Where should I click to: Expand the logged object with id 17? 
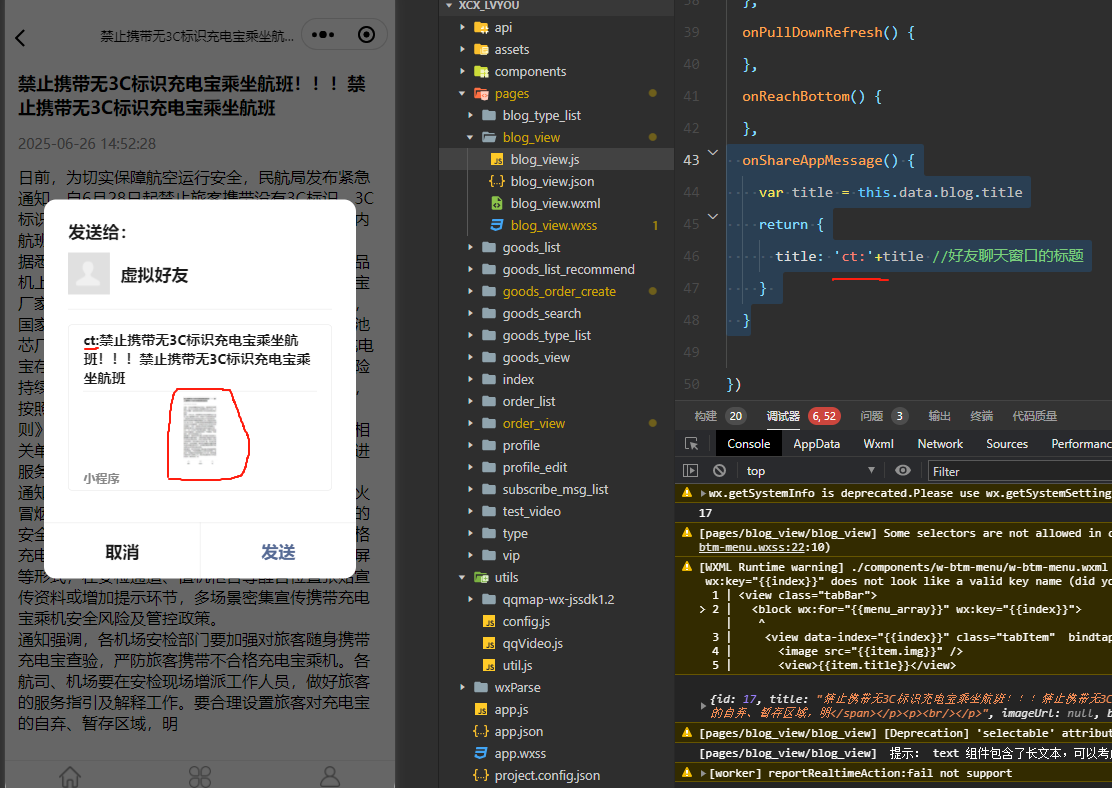[703, 705]
